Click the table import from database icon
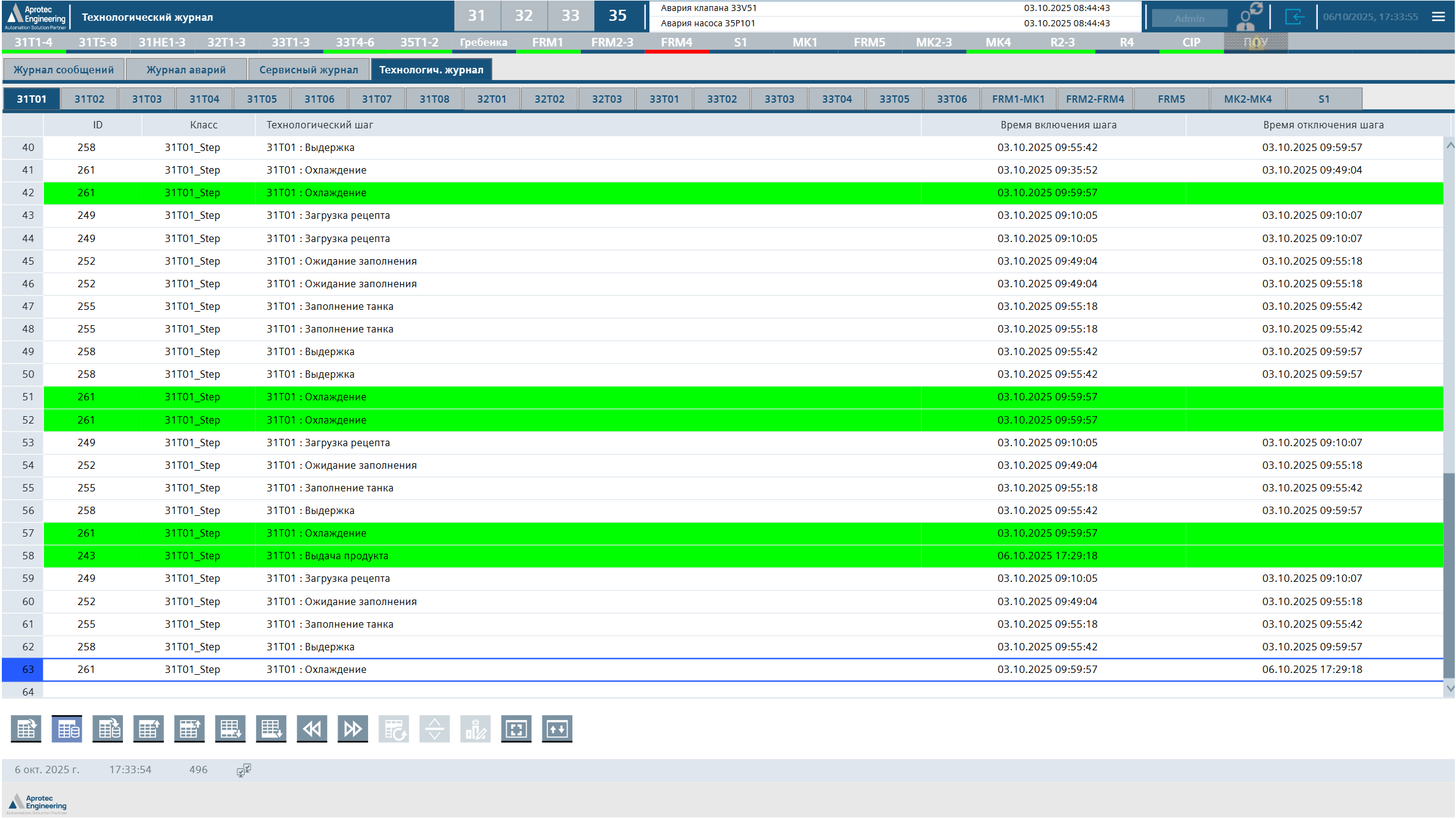Screen dimensions: 1456x819 pos(108,729)
